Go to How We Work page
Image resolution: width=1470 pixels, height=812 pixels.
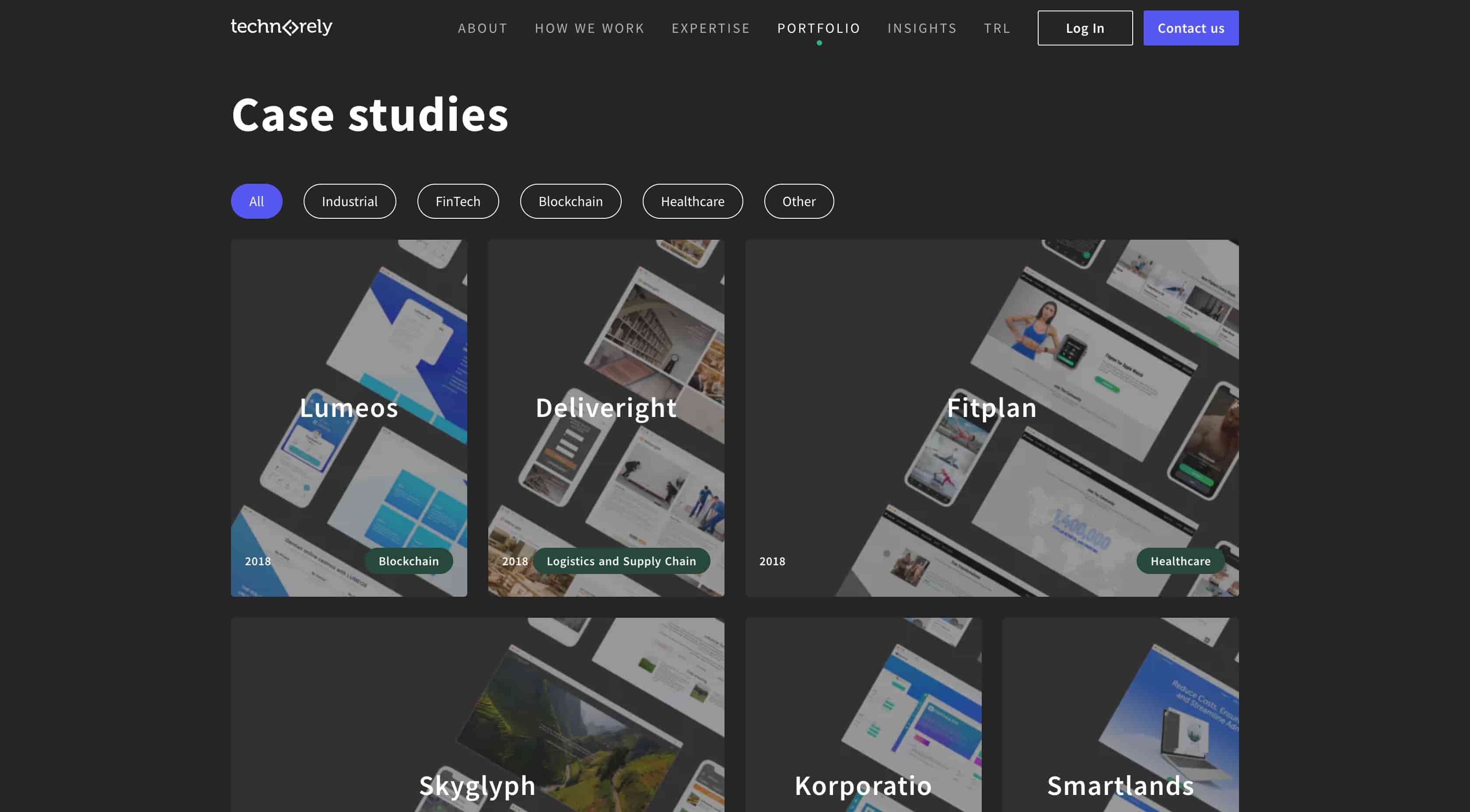589,28
